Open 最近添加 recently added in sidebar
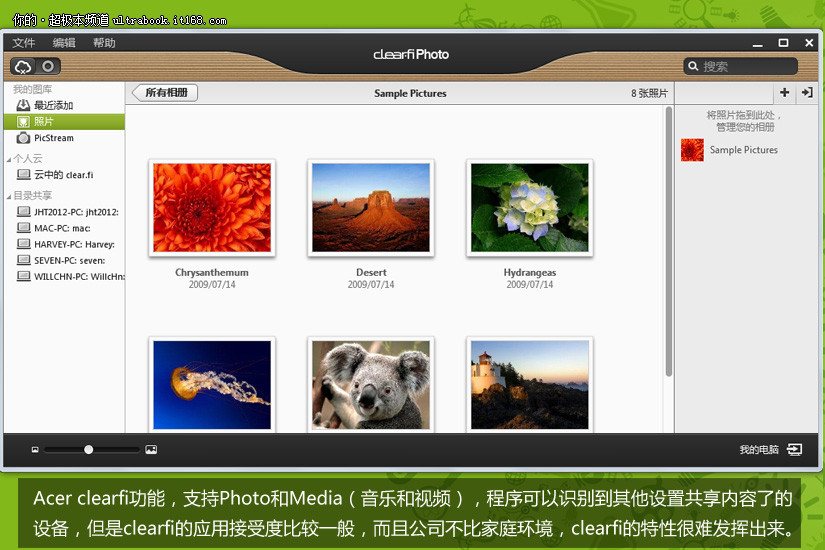The height and width of the screenshot is (550, 825). point(53,105)
